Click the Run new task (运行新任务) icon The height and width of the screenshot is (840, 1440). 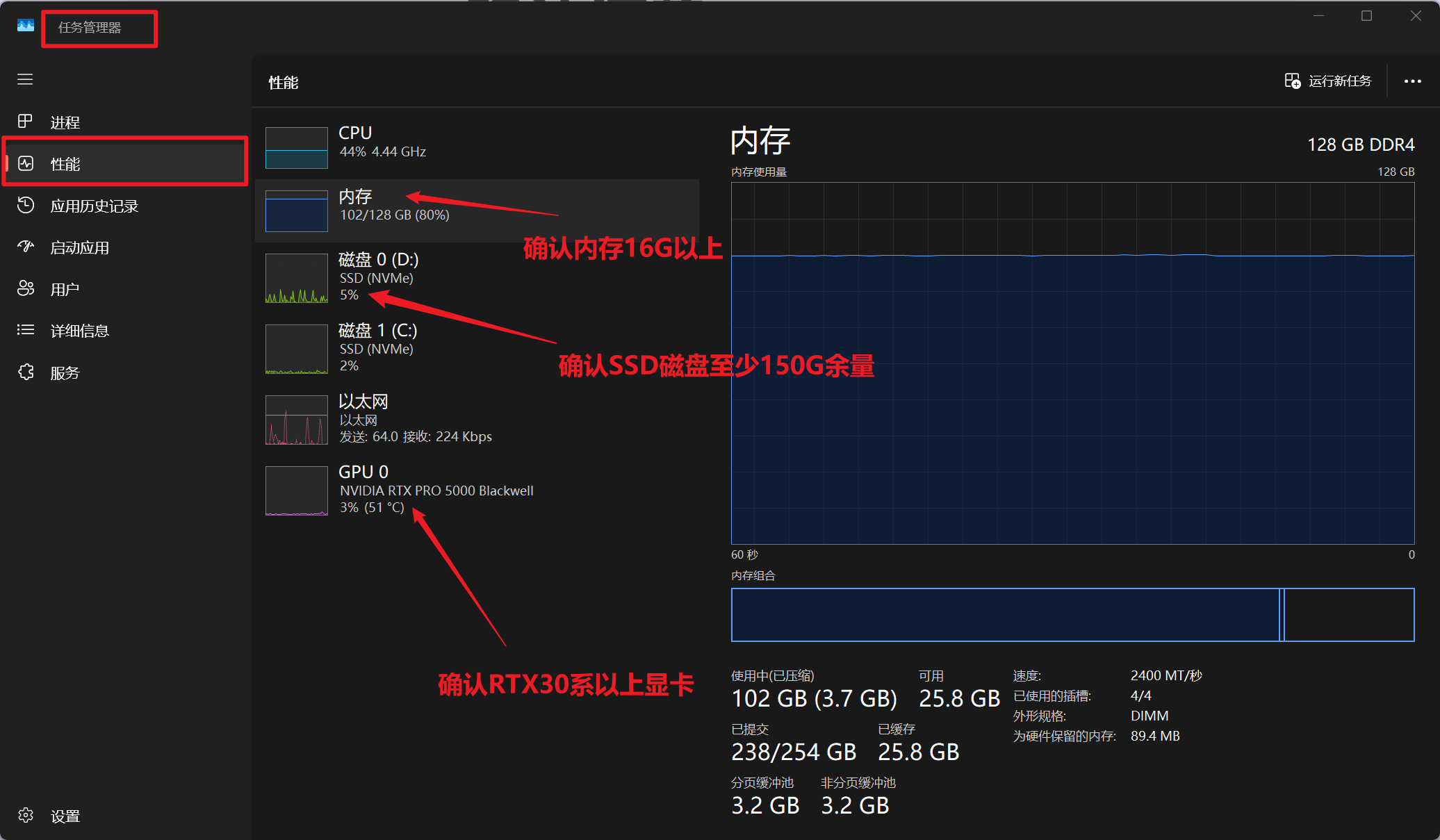1292,81
